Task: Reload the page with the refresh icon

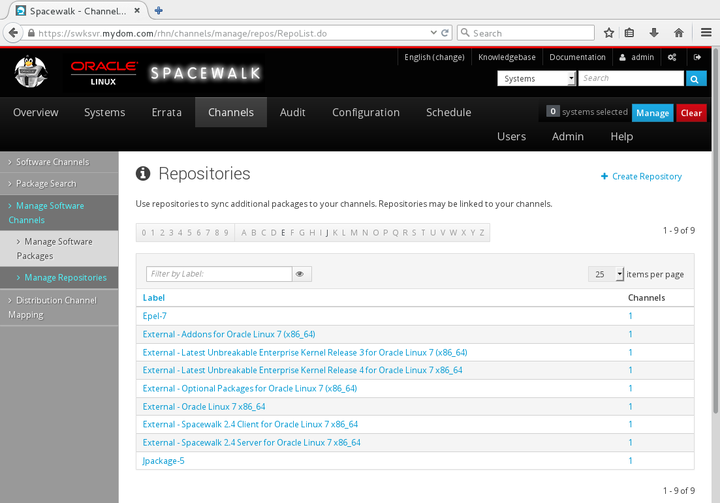Action: (444, 33)
